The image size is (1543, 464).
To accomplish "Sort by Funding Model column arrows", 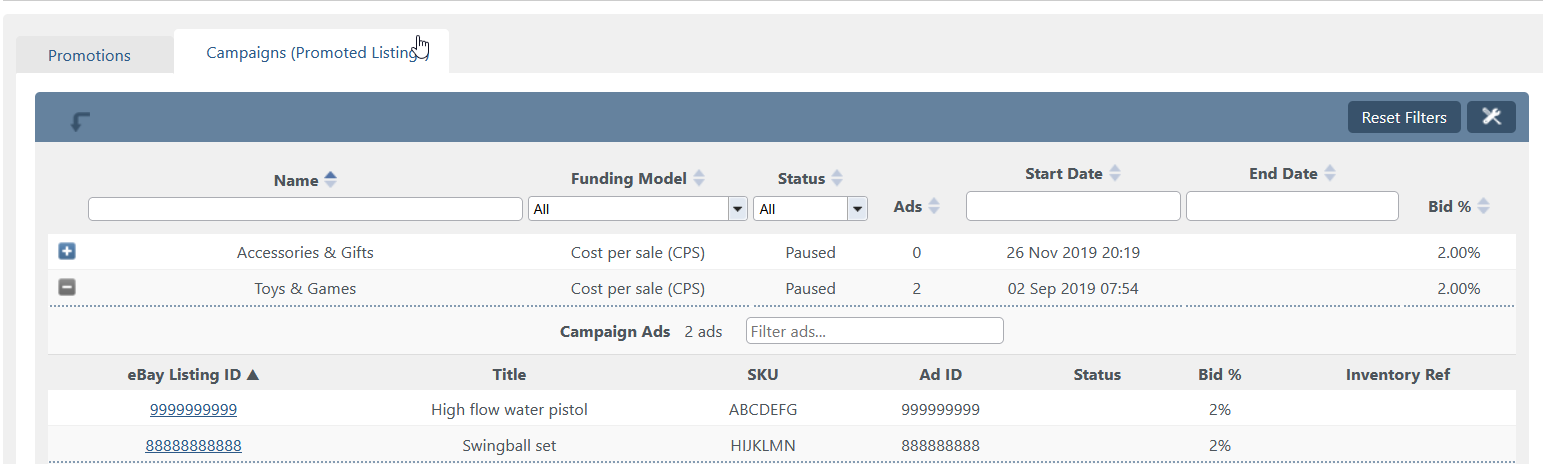I will click(x=699, y=178).
